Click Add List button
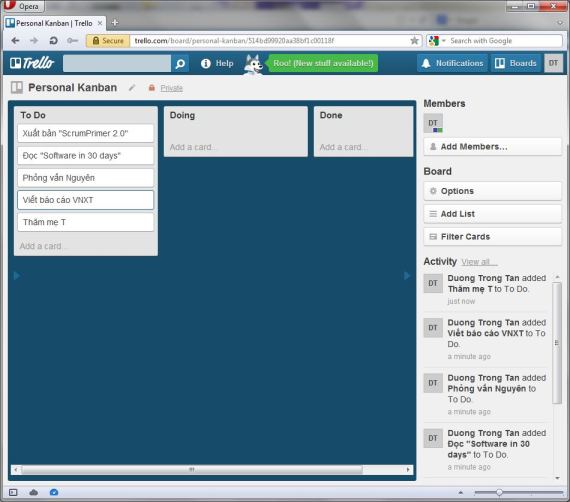Screen dimensions: 570x502 pyautogui.click(x=493, y=214)
